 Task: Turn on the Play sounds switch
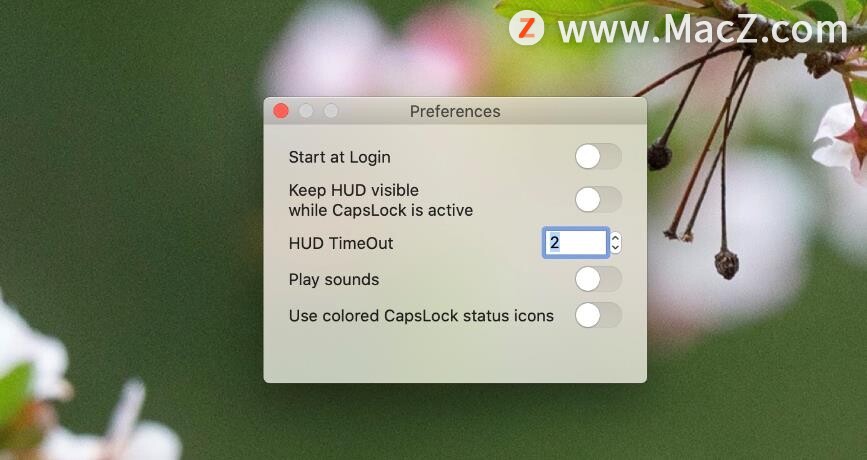598,279
